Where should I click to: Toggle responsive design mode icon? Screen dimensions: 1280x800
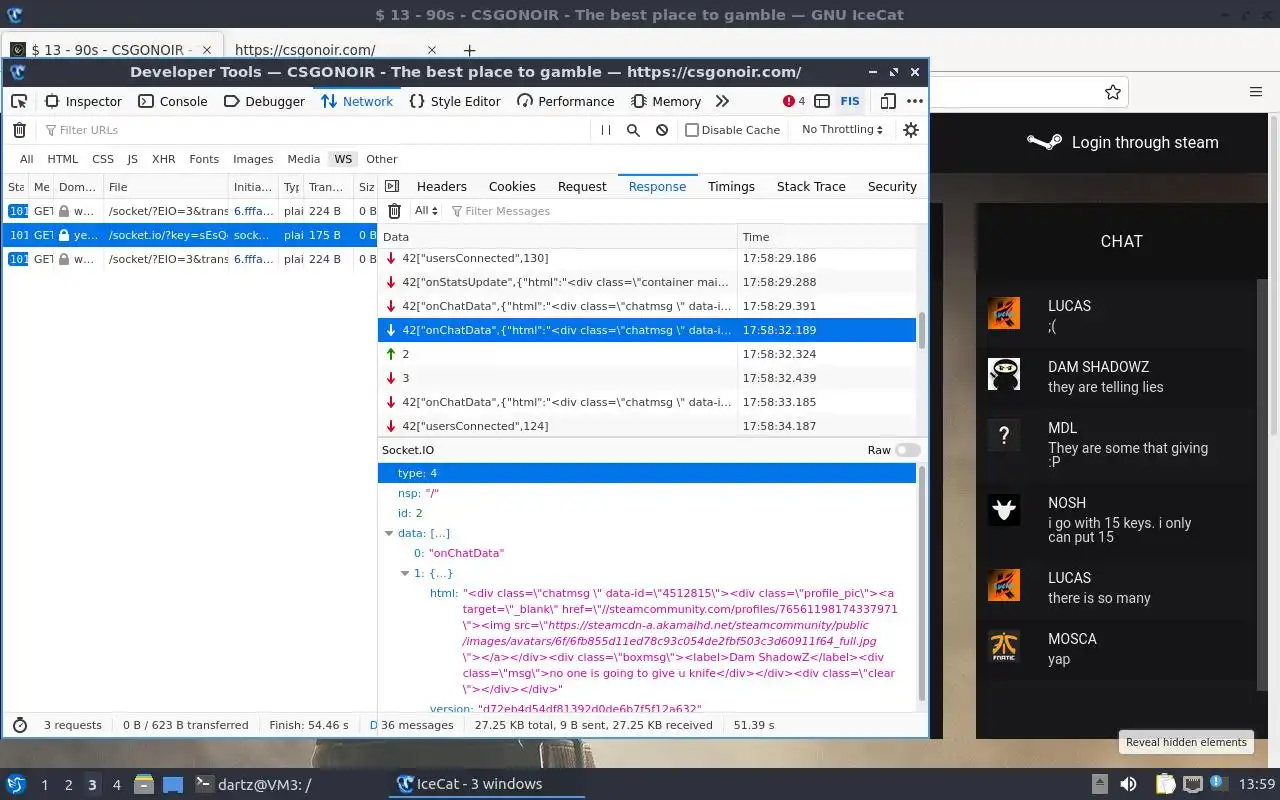888,101
